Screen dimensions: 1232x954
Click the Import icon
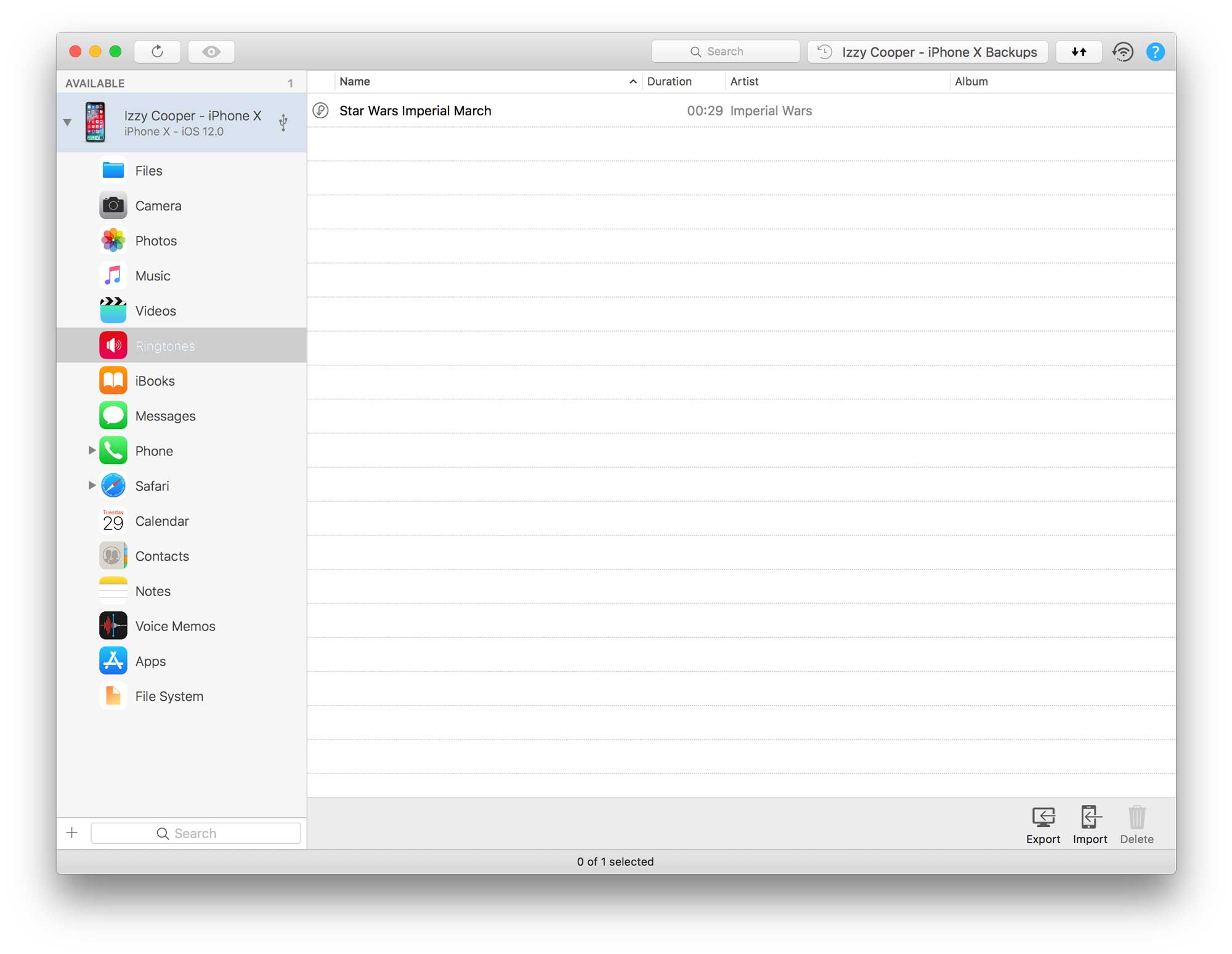[1090, 818]
